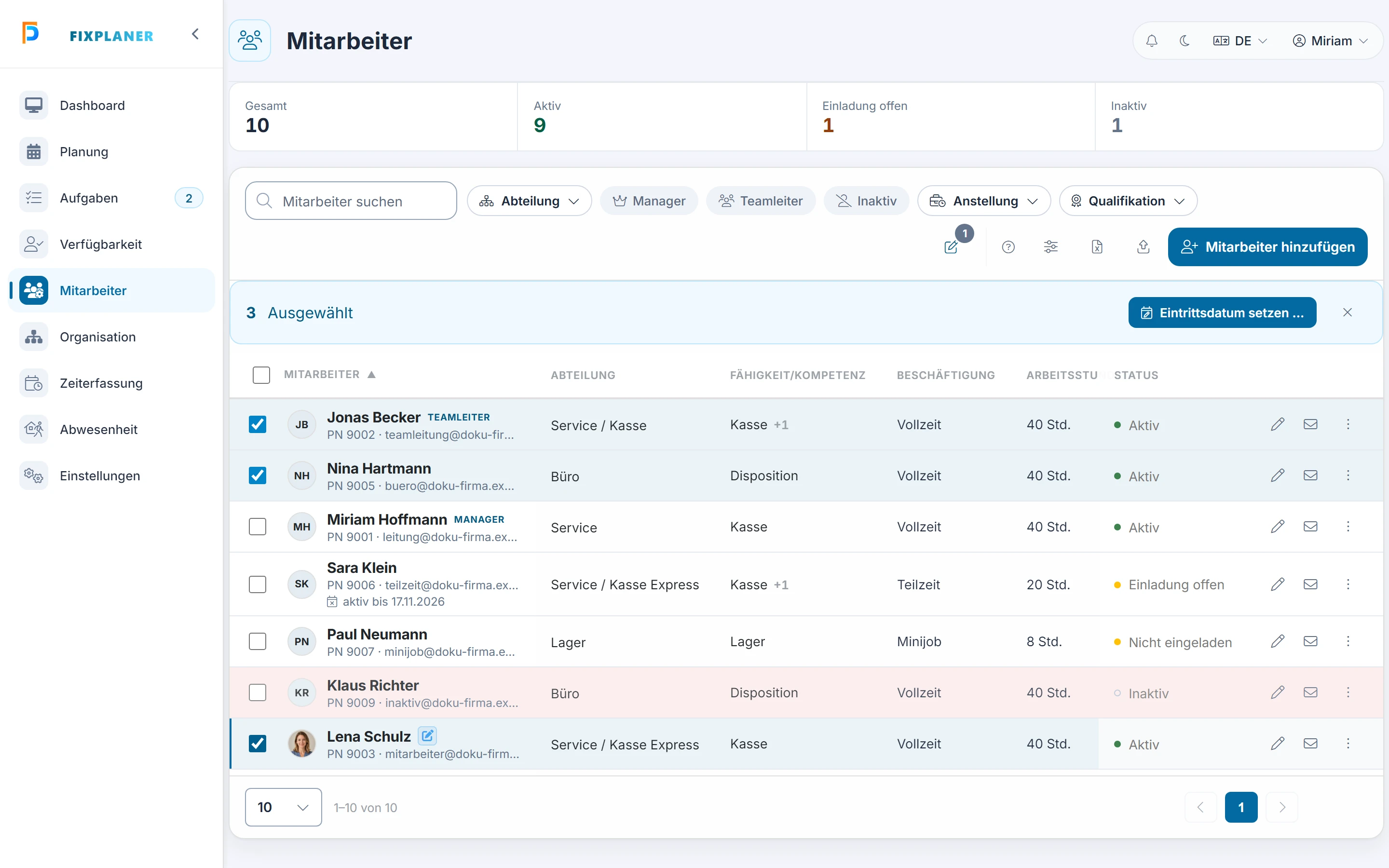Image resolution: width=1389 pixels, height=868 pixels.
Task: Toggle dark mode moon icon
Action: [x=1185, y=41]
